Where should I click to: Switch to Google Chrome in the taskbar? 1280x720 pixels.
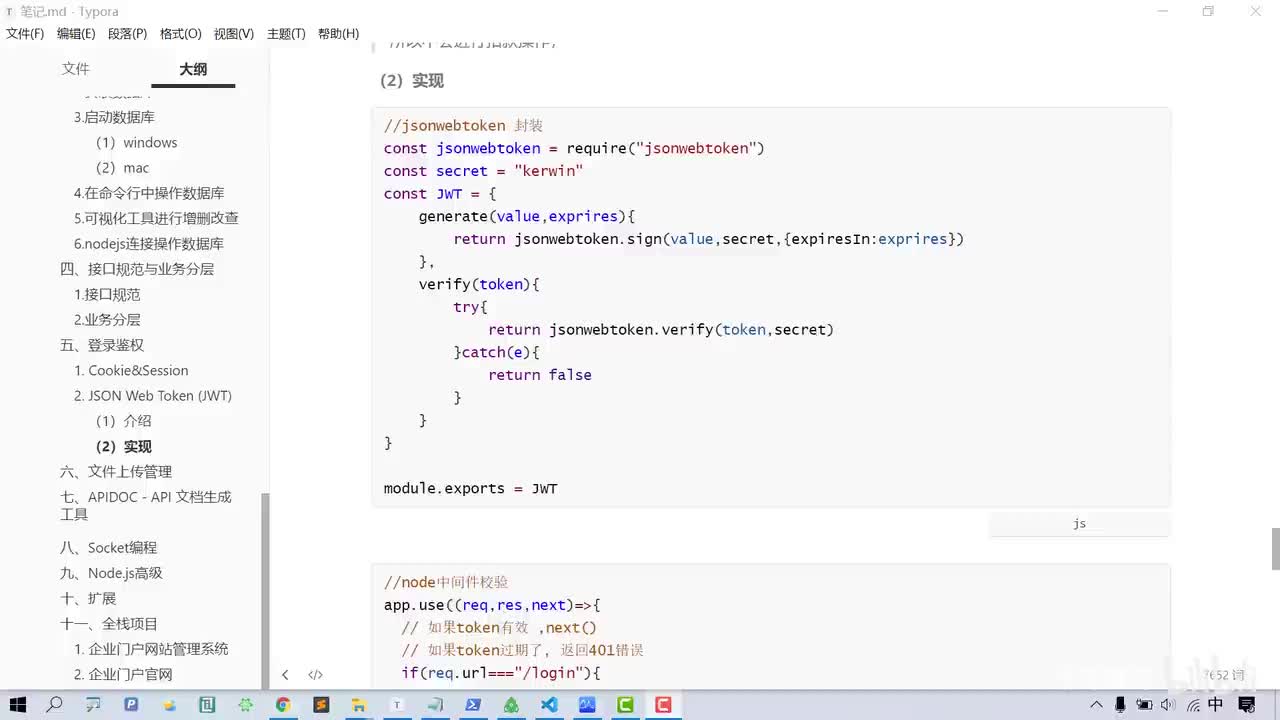[x=283, y=705]
